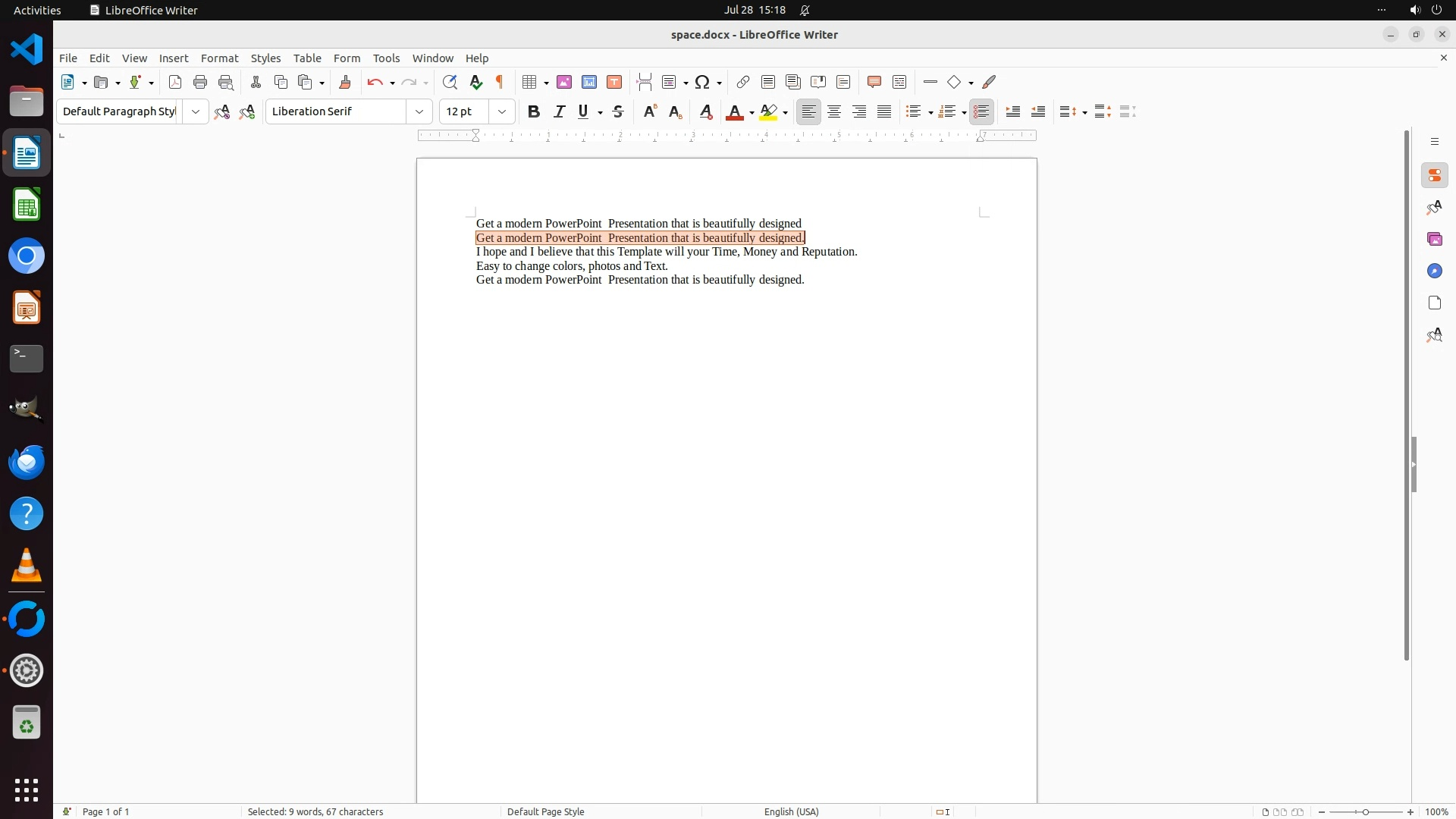Toggle formatting marks (pilcrow) display
1456x819 pixels.
(500, 82)
